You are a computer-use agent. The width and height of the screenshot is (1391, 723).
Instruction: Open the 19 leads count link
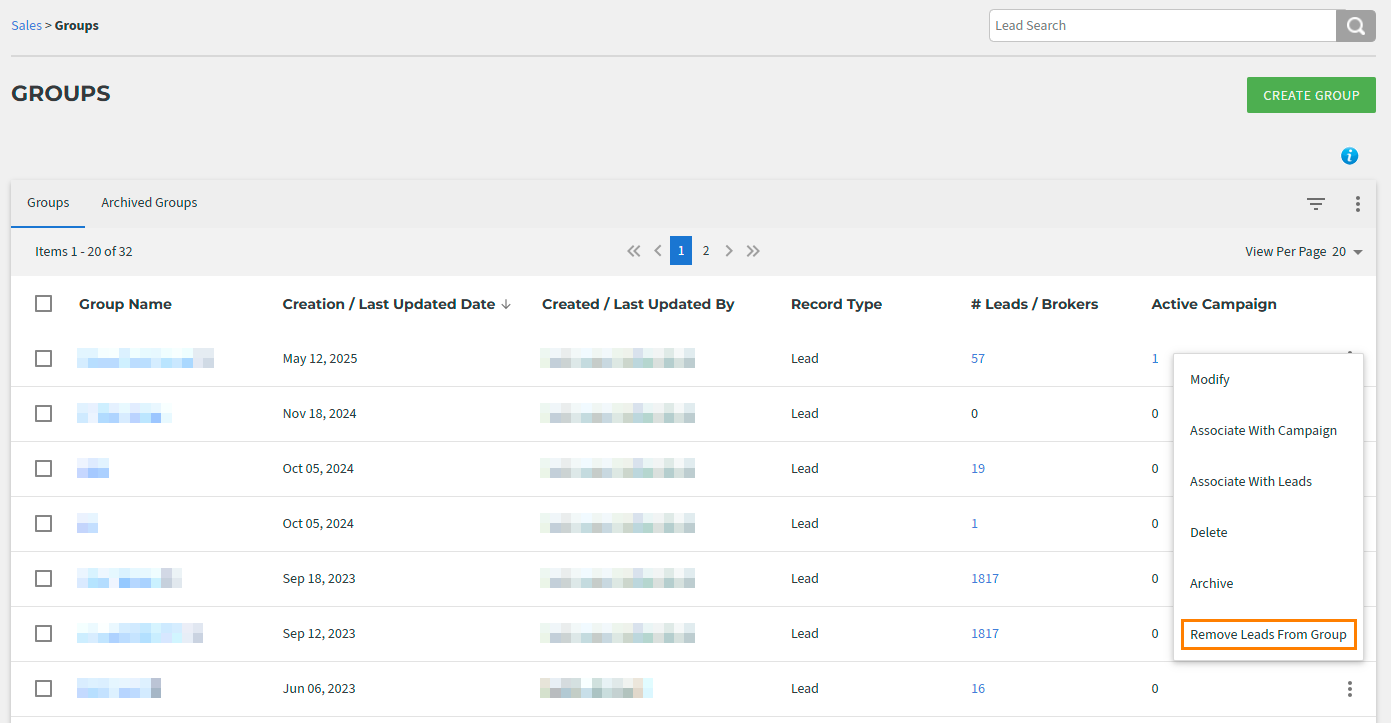pos(978,469)
